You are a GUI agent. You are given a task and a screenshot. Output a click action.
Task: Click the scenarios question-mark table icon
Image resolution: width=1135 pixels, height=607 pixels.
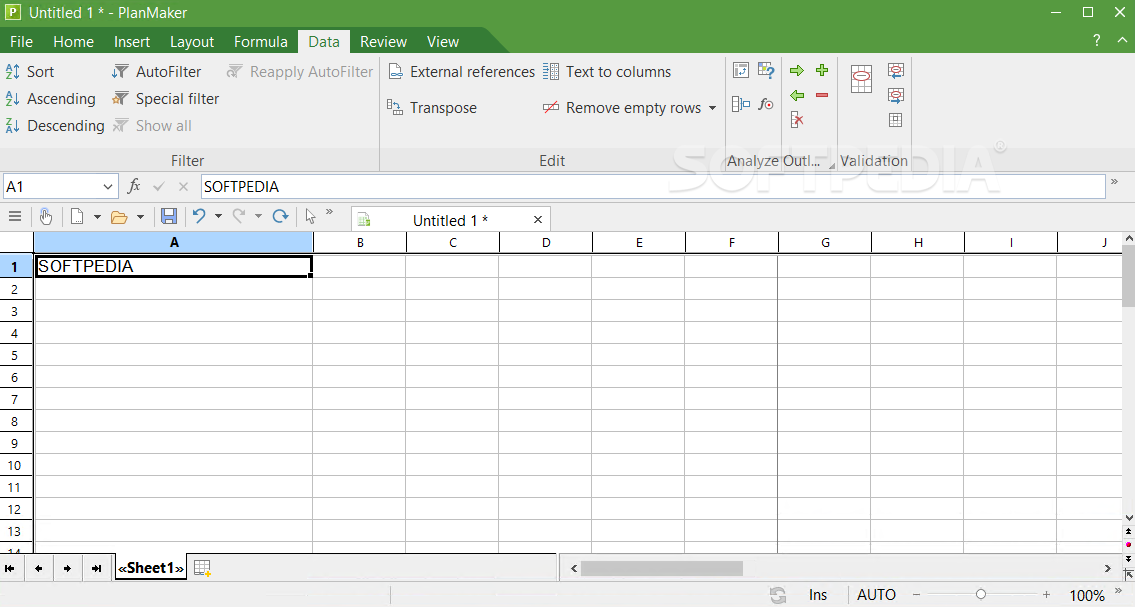tap(766, 70)
